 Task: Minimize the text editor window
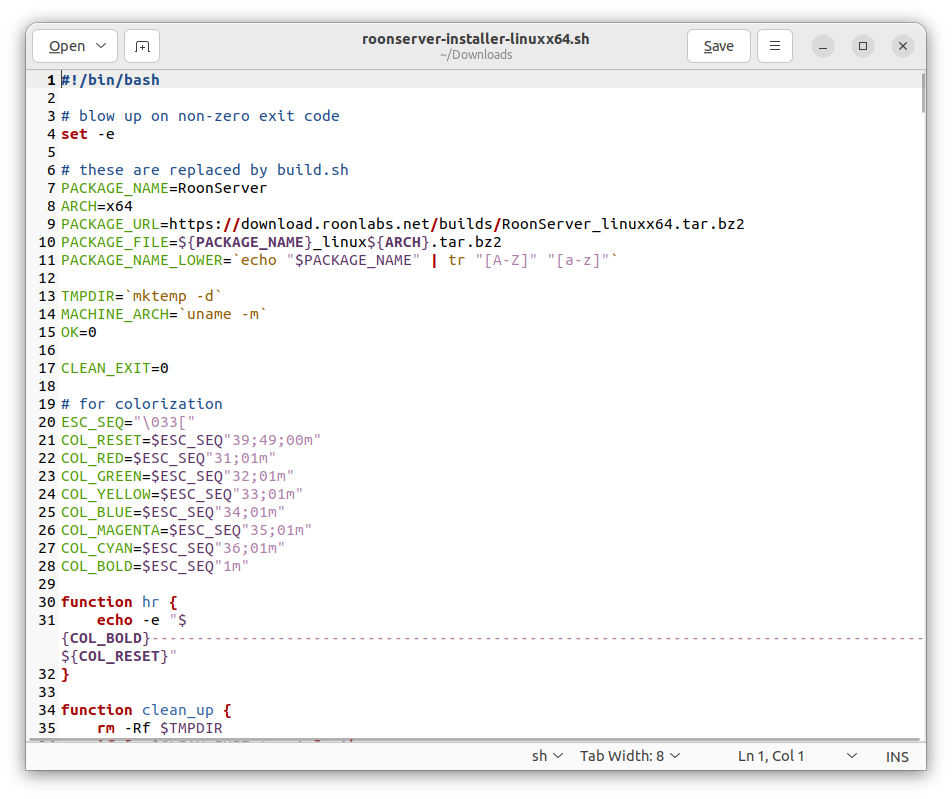(x=823, y=46)
